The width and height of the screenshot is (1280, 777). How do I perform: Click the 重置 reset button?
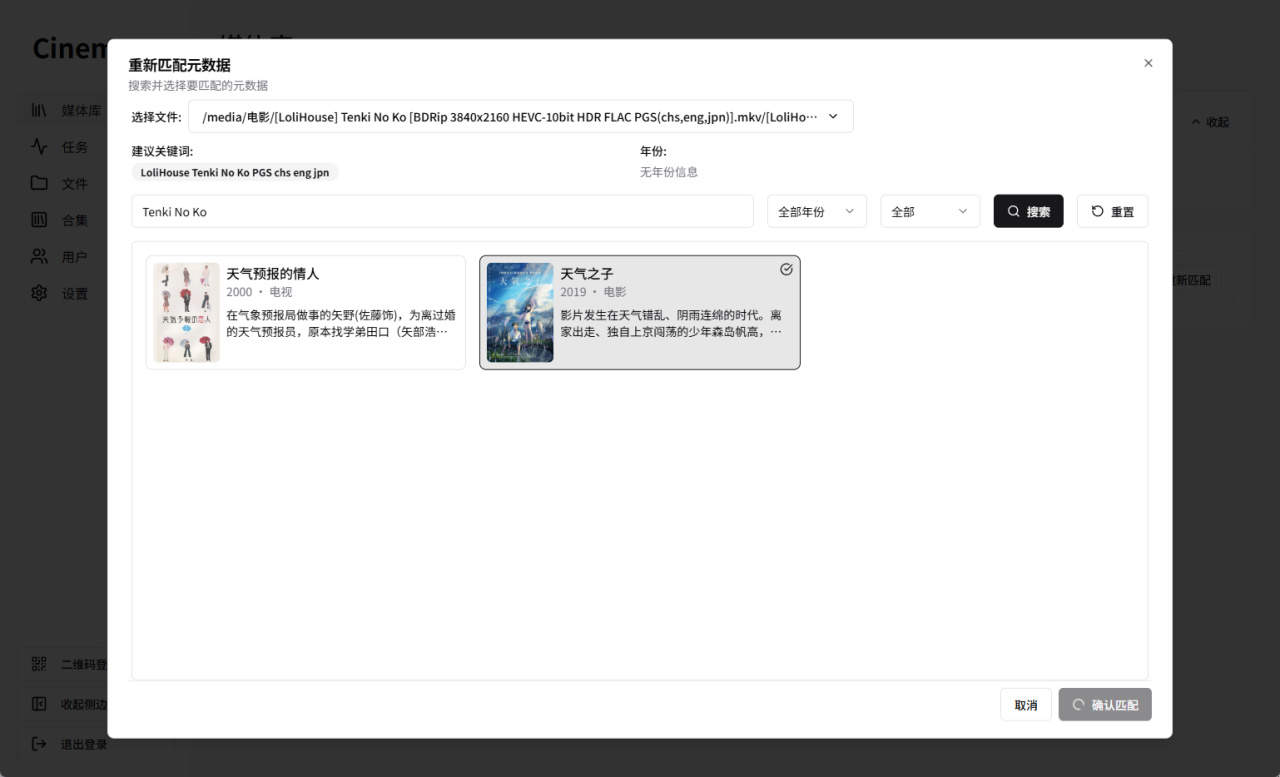tap(1112, 211)
